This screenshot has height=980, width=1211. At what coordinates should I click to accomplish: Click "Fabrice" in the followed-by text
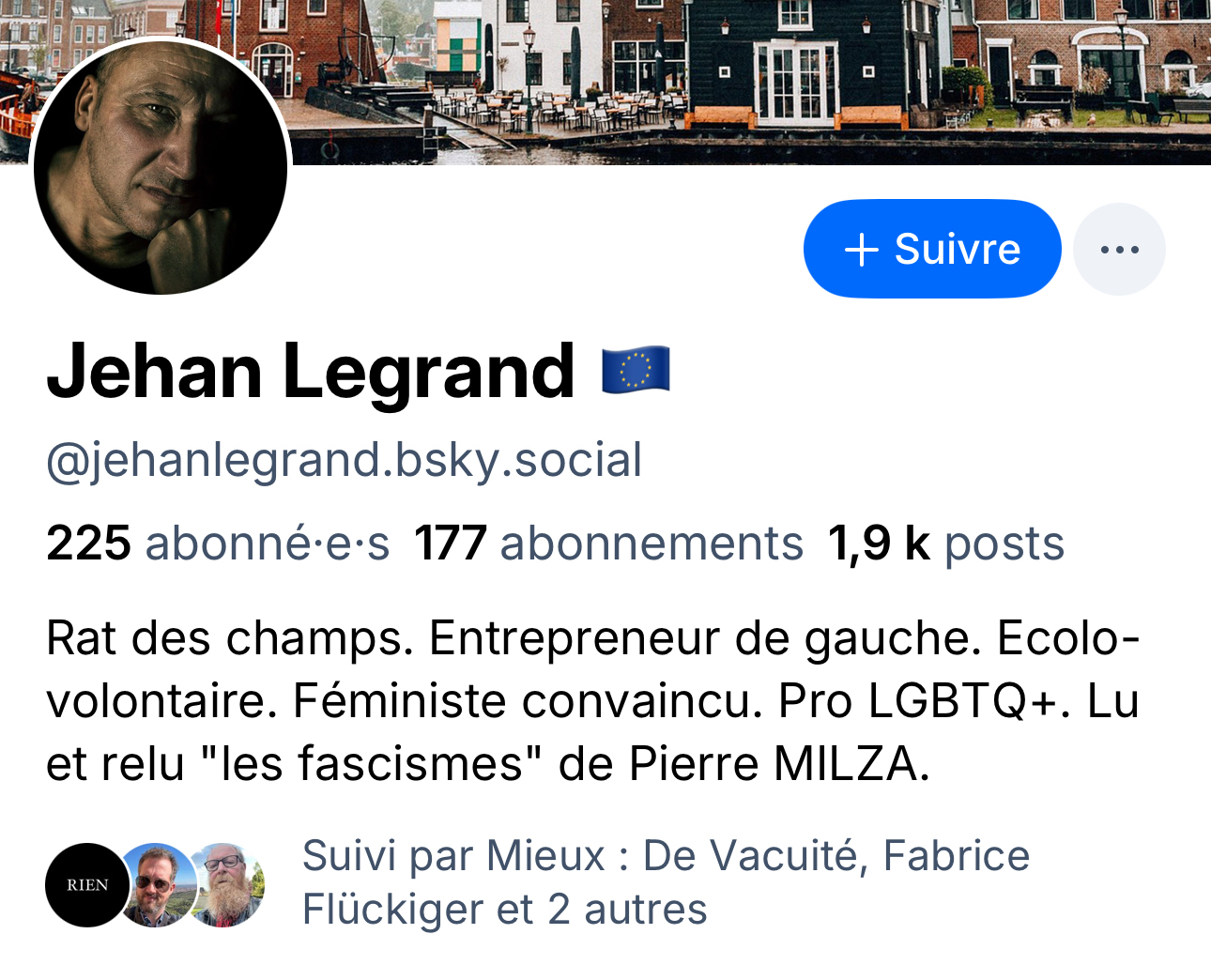point(957,856)
